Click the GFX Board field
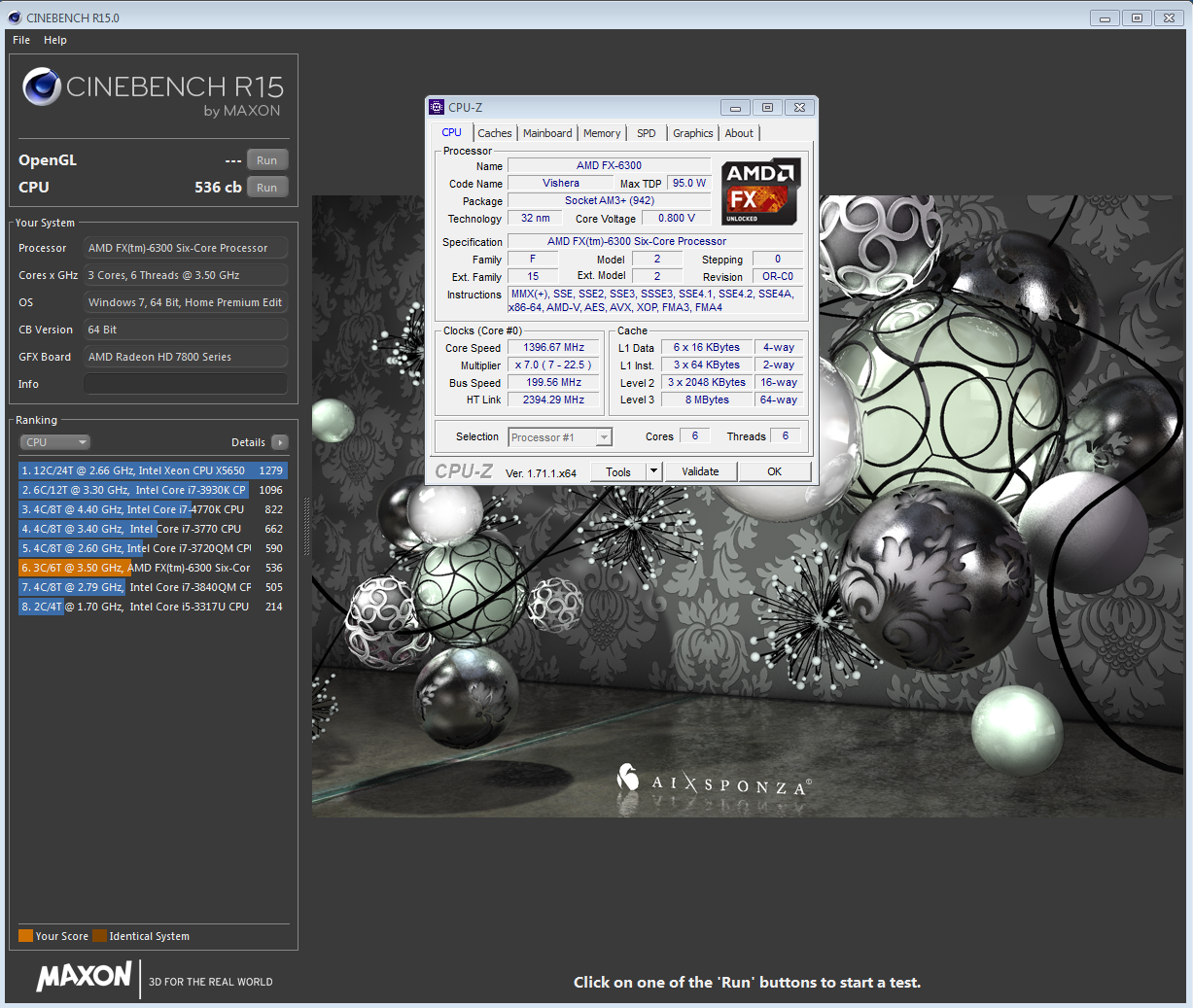The width and height of the screenshot is (1193, 1008). pos(186,357)
